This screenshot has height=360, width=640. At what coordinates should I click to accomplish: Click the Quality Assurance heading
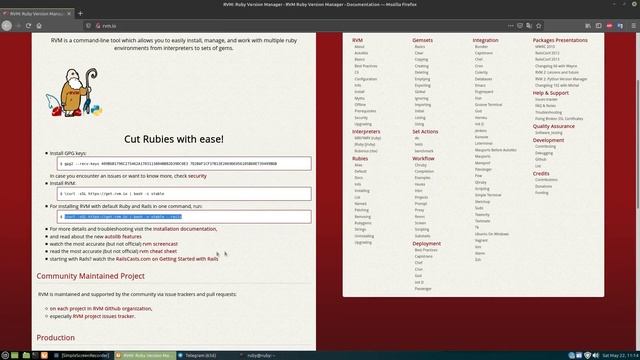(x=553, y=126)
